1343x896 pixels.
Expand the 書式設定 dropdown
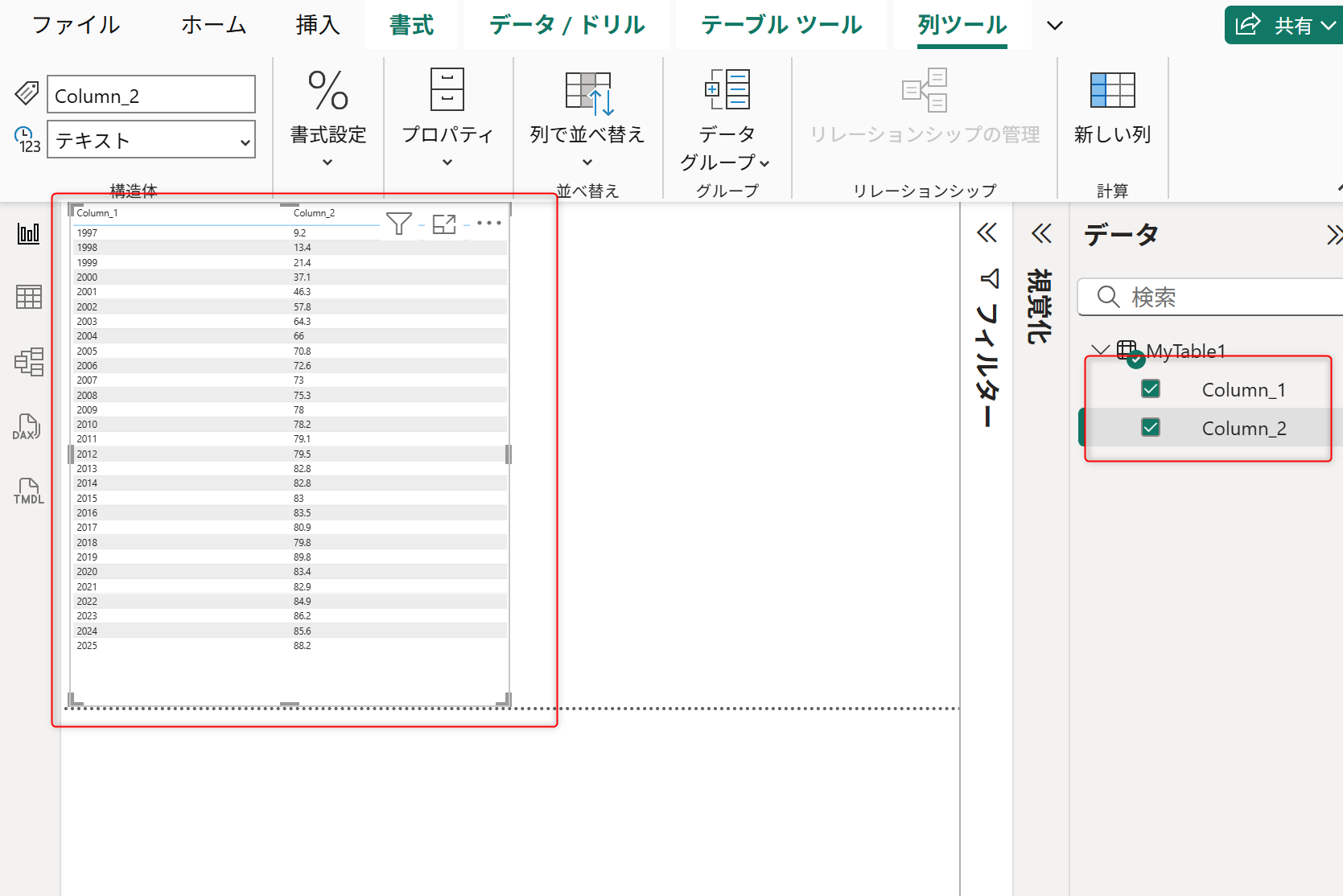pyautogui.click(x=328, y=162)
